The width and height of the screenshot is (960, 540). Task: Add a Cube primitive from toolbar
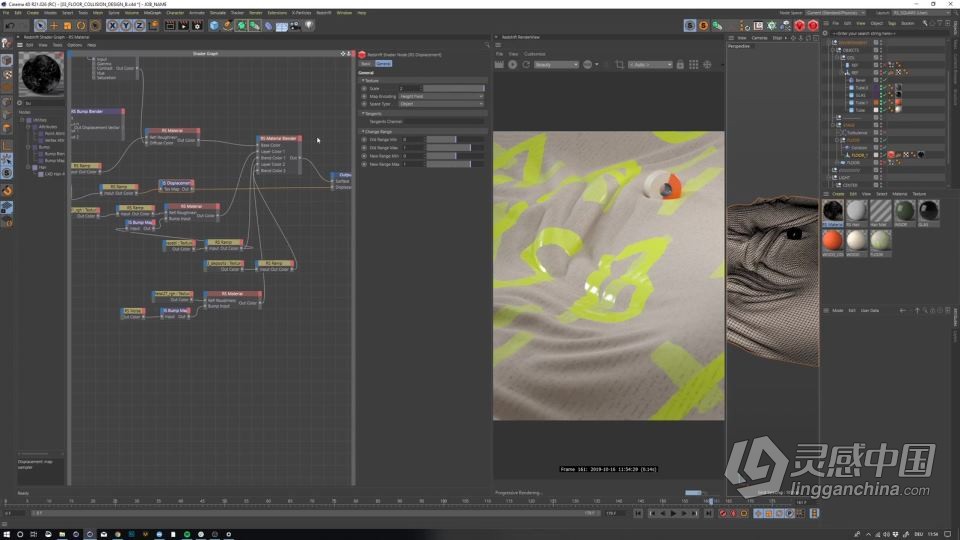click(214, 26)
